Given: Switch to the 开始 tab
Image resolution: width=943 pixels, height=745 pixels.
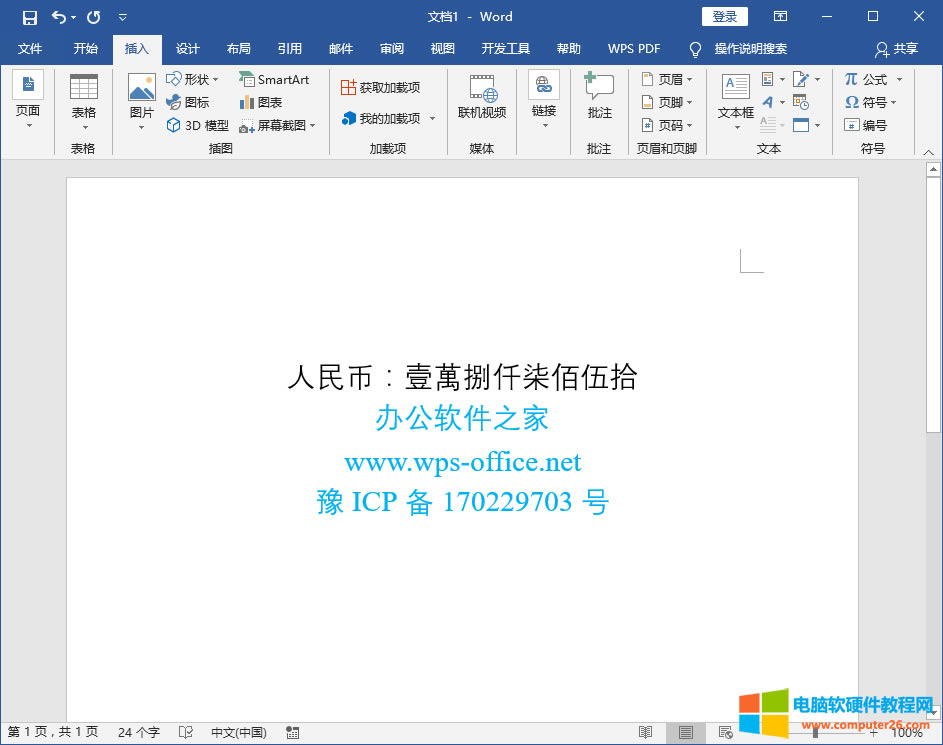Looking at the screenshot, I should [x=85, y=49].
